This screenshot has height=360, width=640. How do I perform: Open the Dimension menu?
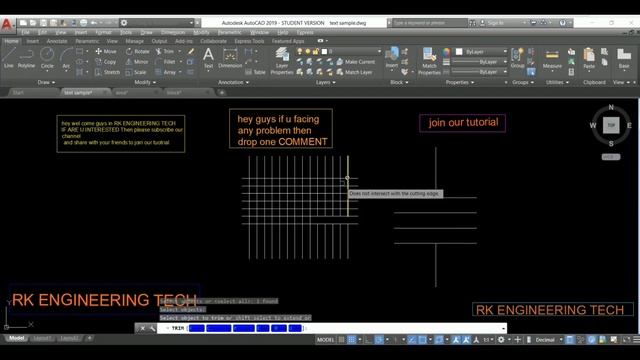pyautogui.click(x=173, y=32)
